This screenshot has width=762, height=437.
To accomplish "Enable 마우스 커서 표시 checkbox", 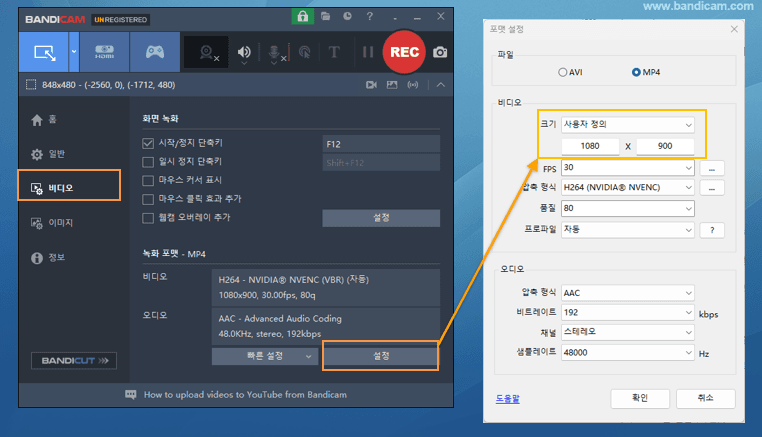I will pyautogui.click(x=148, y=180).
